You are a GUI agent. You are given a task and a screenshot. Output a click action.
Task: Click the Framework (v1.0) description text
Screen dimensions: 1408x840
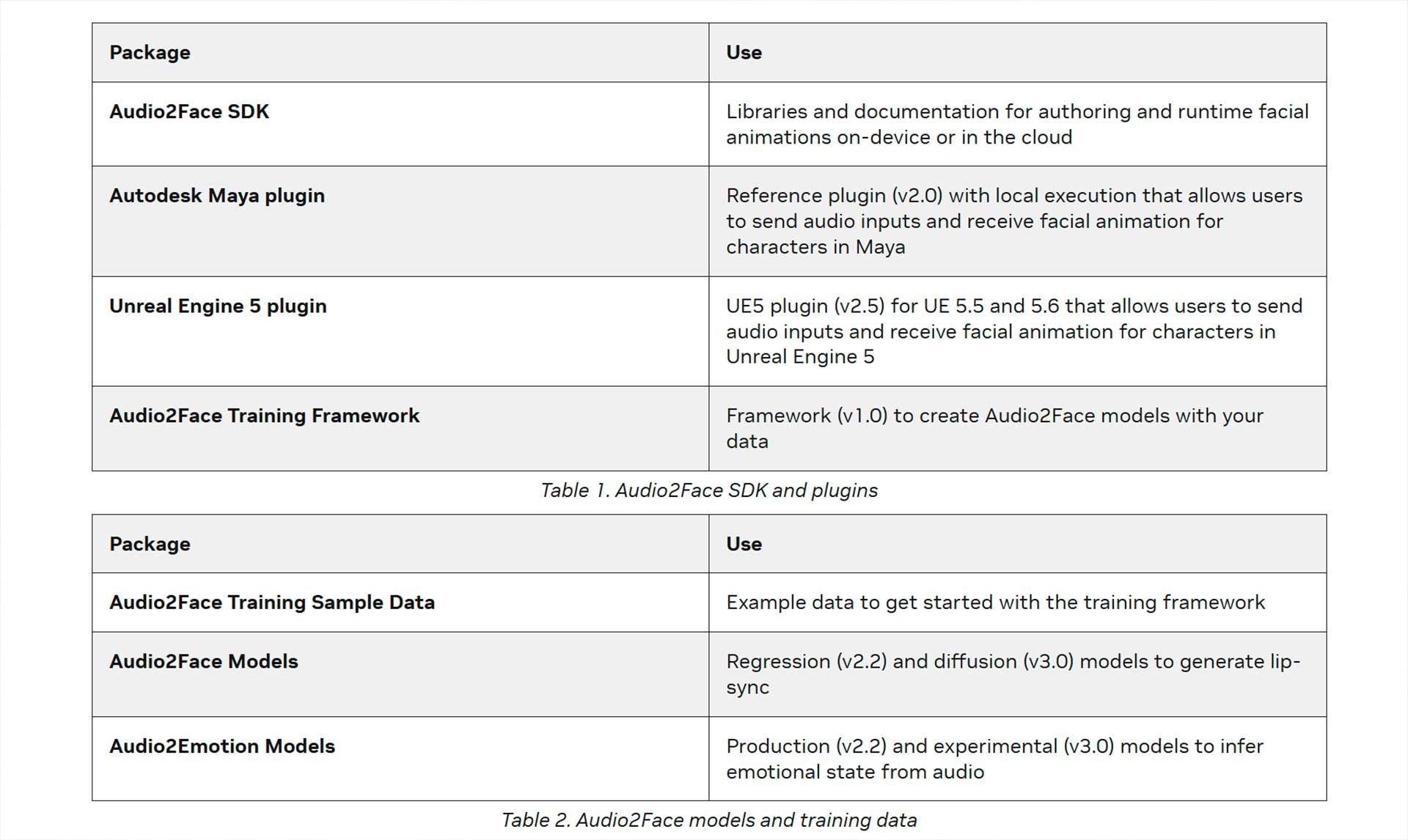[994, 428]
